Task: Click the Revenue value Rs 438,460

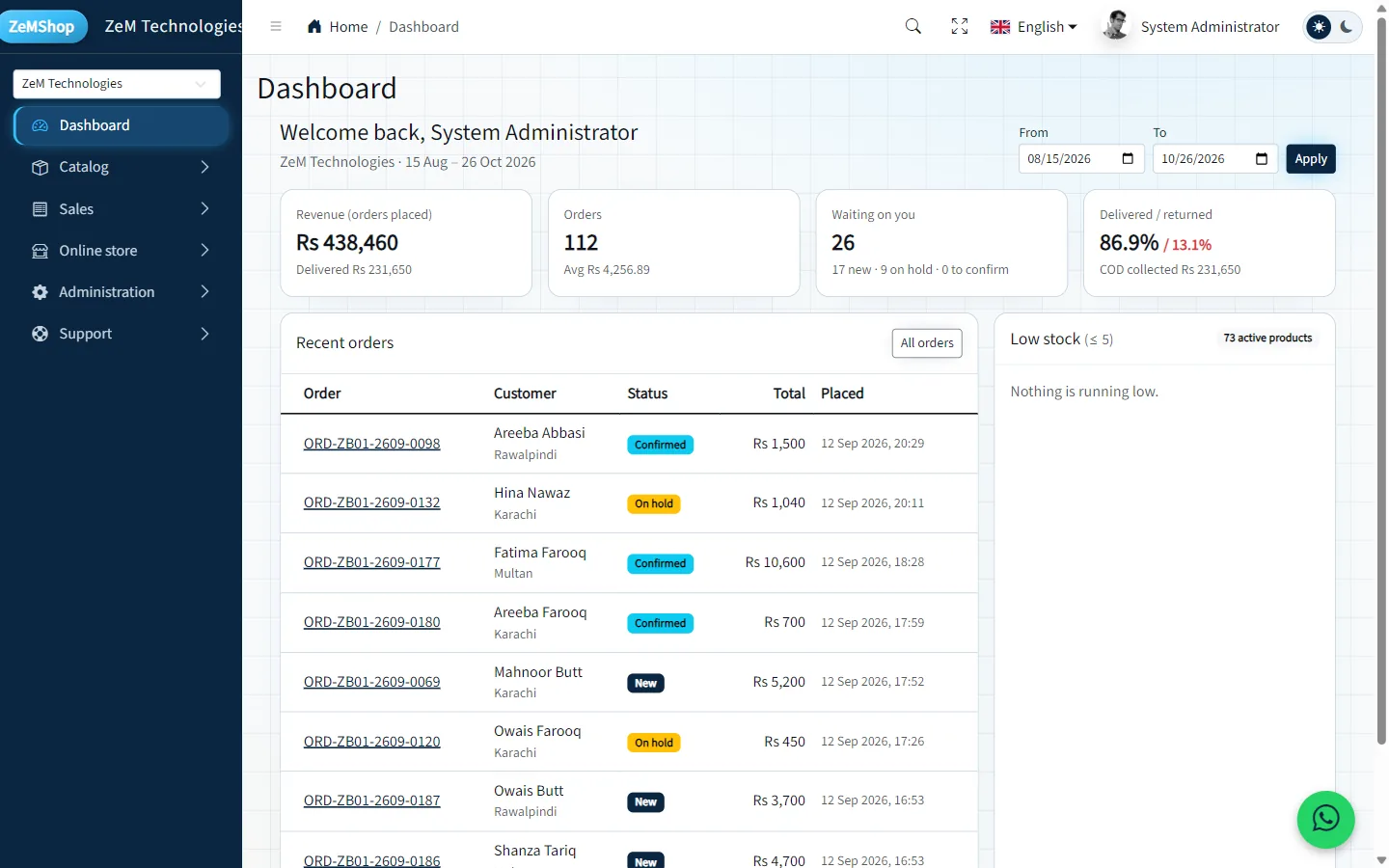Action: [347, 243]
